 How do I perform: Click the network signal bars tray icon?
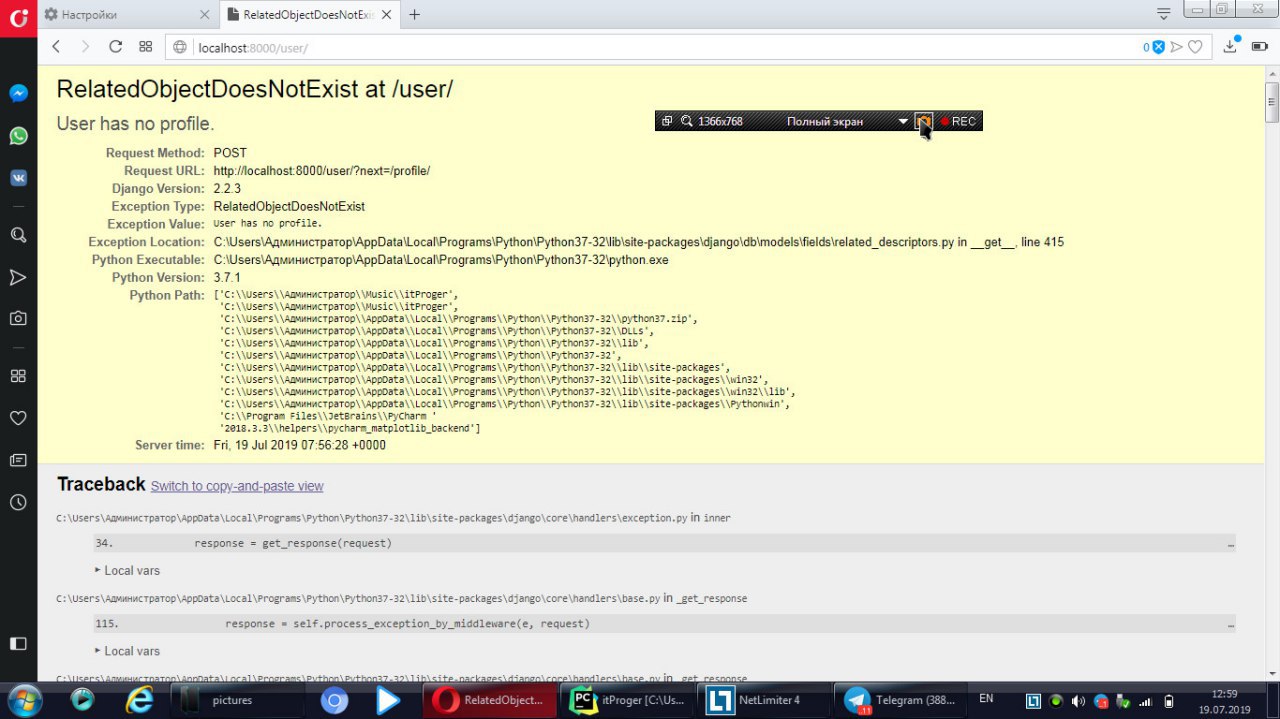coord(1146,701)
